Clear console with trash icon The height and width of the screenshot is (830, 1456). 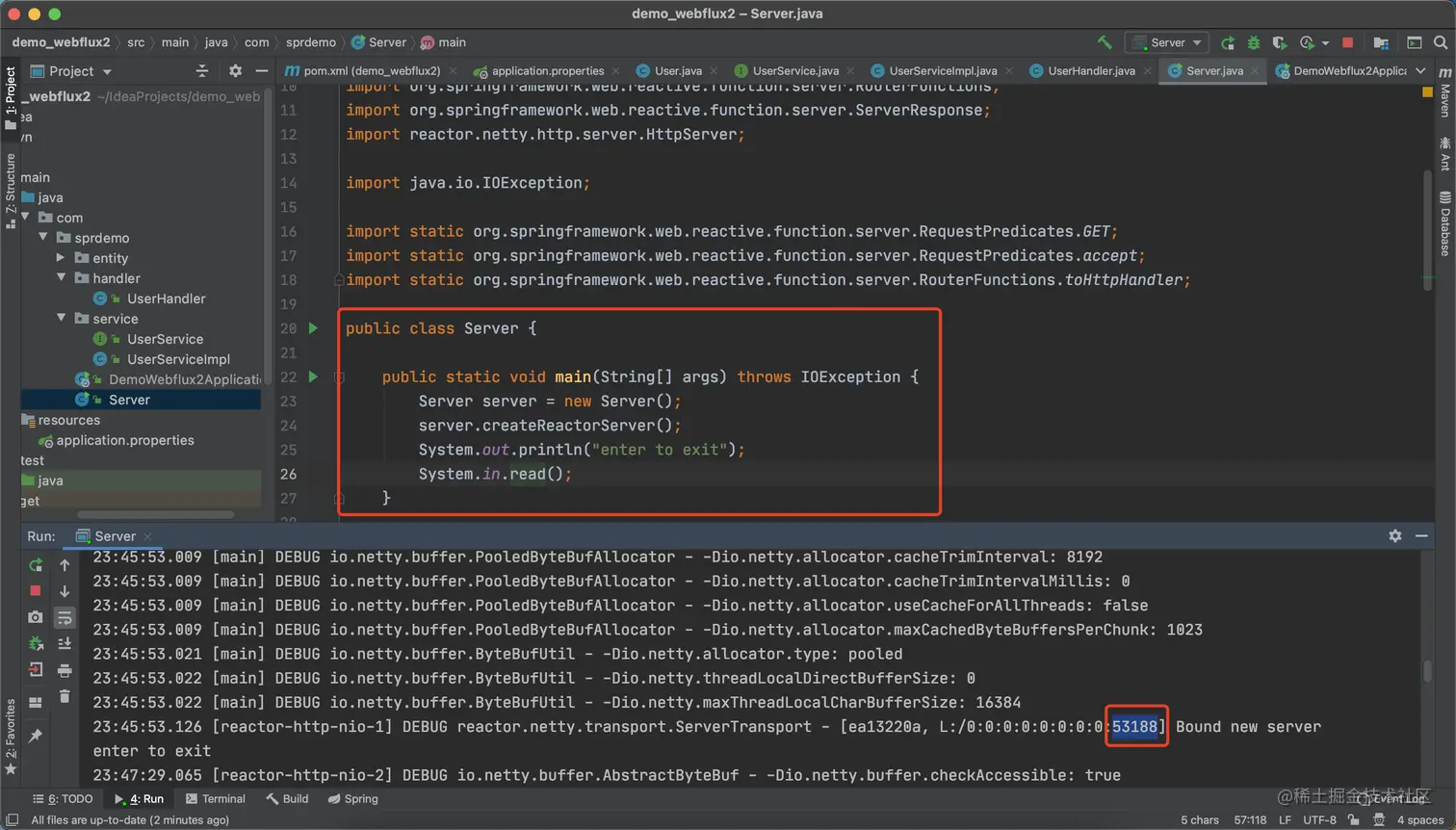tap(65, 695)
